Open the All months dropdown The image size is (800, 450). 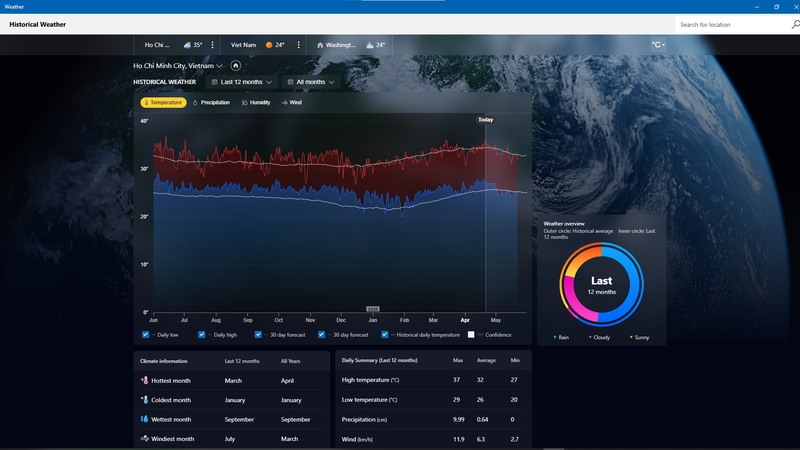coord(310,82)
